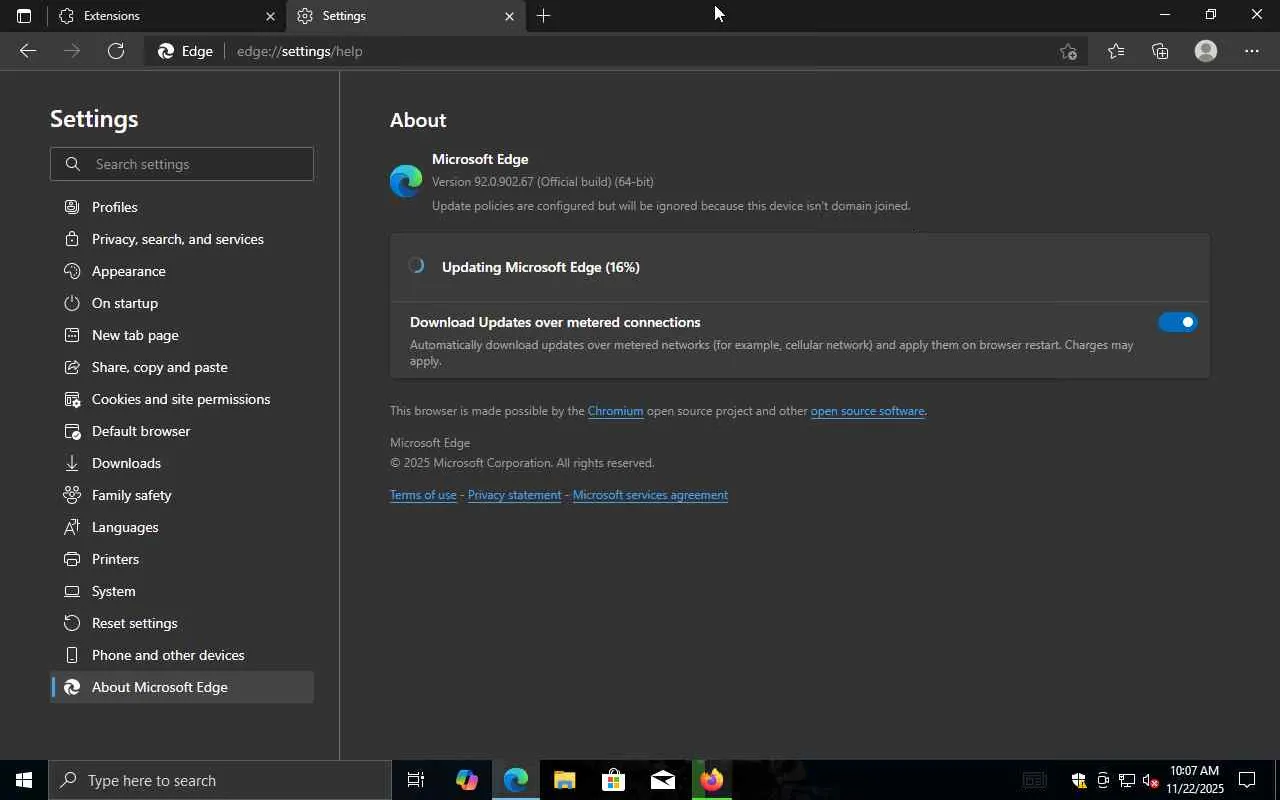Viewport: 1280px width, 800px height.
Task: Toggle Download Updates over metered connections
Action: point(1177,322)
